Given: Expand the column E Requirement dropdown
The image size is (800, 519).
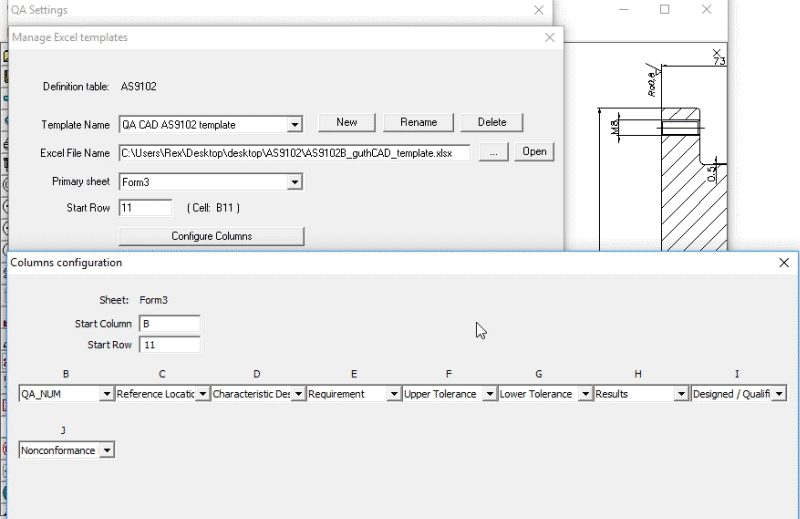Looking at the screenshot, I should click(394, 394).
